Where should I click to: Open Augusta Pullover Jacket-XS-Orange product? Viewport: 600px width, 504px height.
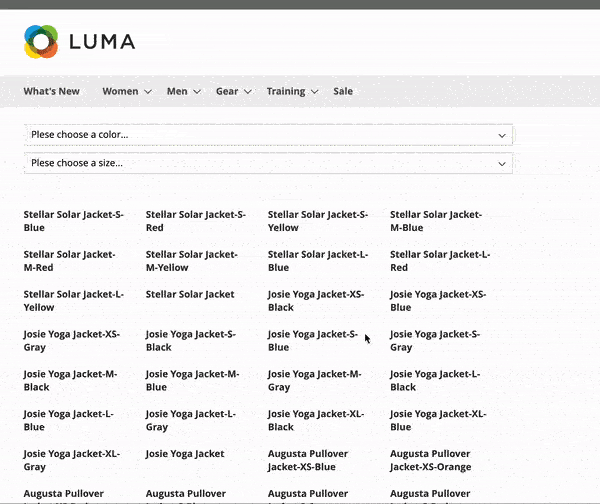click(x=430, y=460)
